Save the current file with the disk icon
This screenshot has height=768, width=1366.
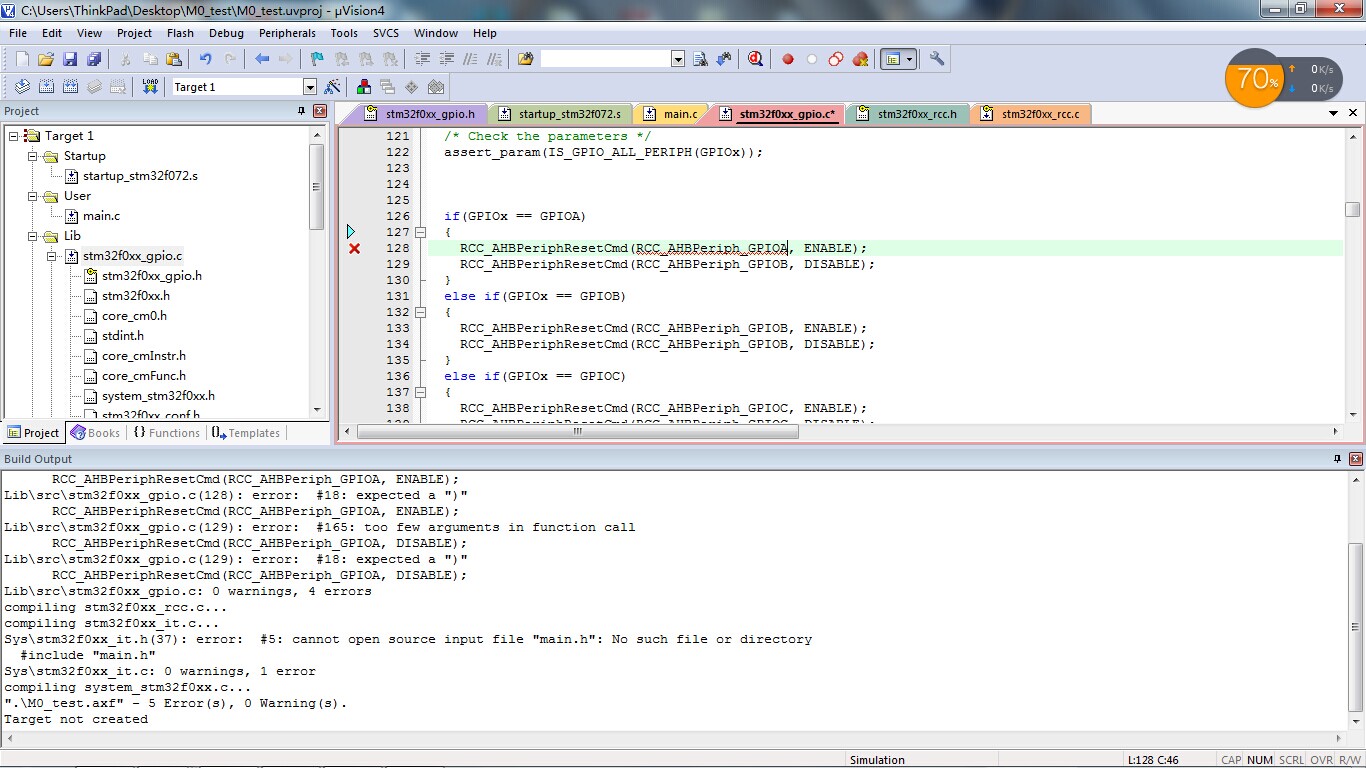tap(70, 59)
